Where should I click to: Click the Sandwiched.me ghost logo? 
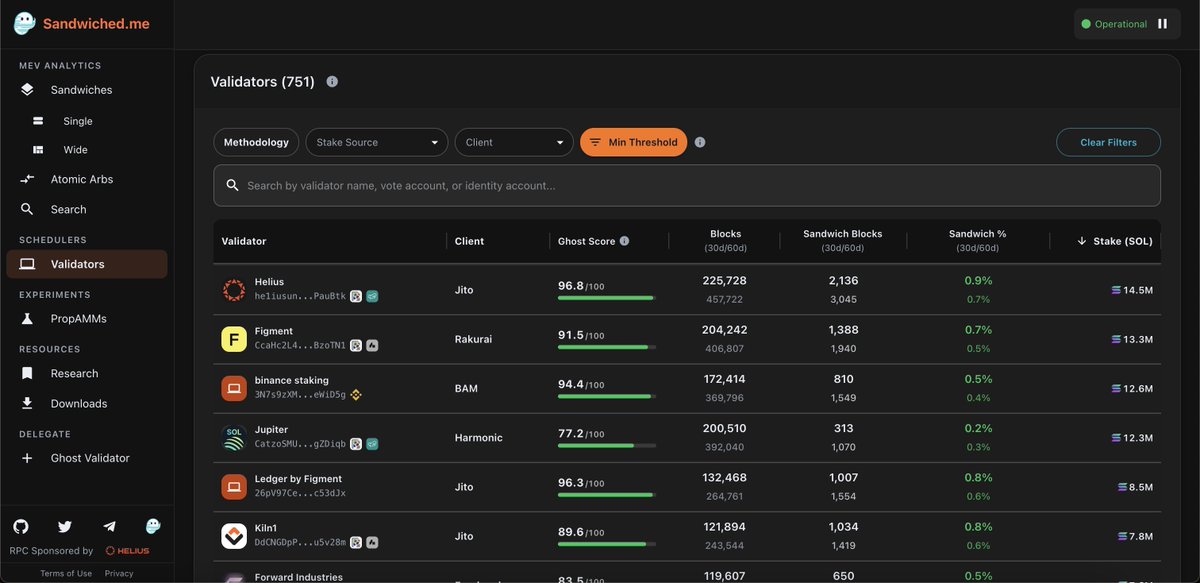pos(25,23)
